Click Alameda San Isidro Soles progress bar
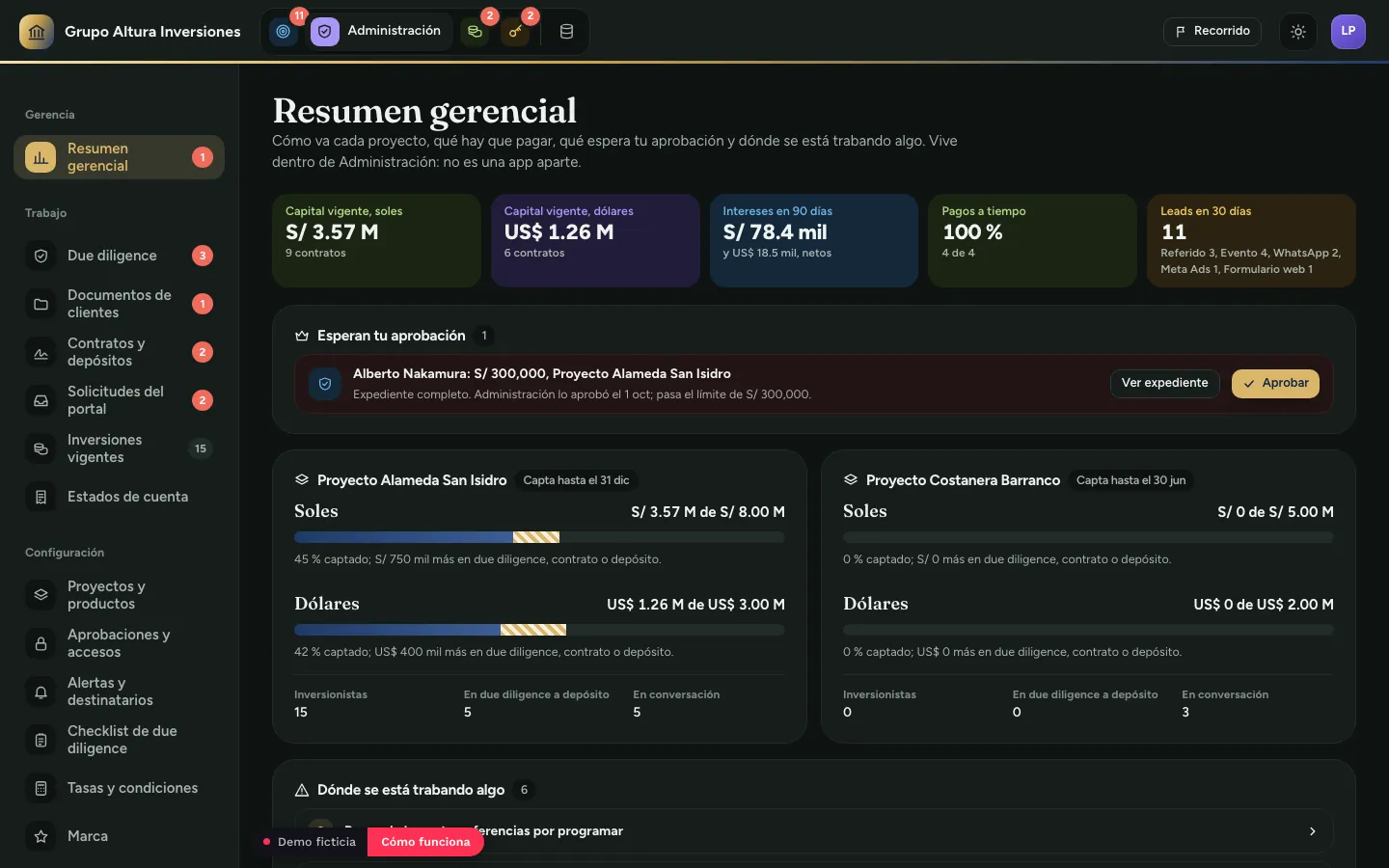Viewport: 1389px width, 868px height. 539,537
